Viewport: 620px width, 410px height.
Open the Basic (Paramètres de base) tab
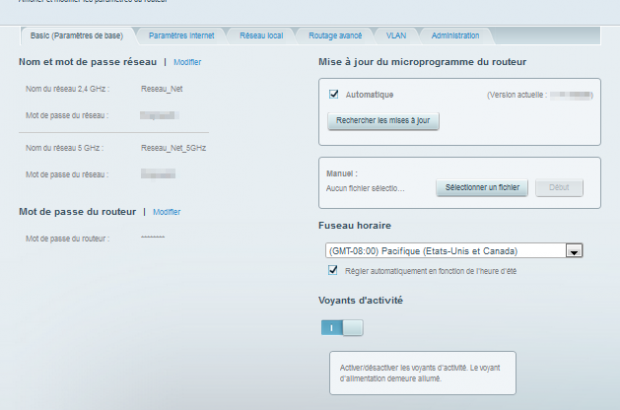[x=76, y=35]
